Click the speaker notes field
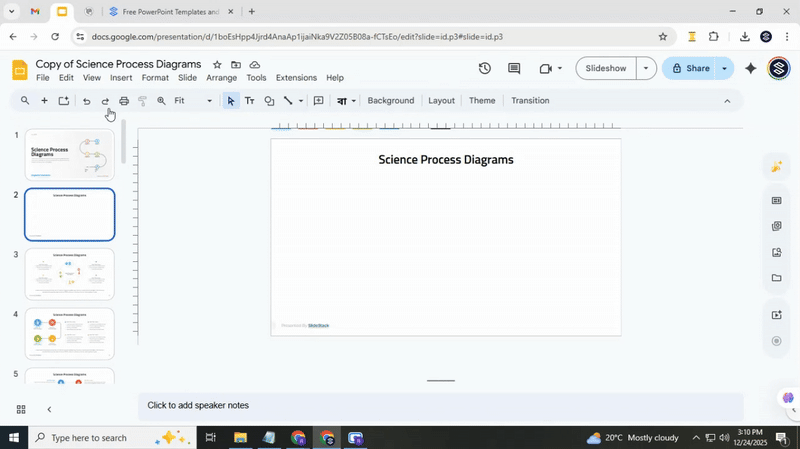The width and height of the screenshot is (800, 449). coord(440,406)
